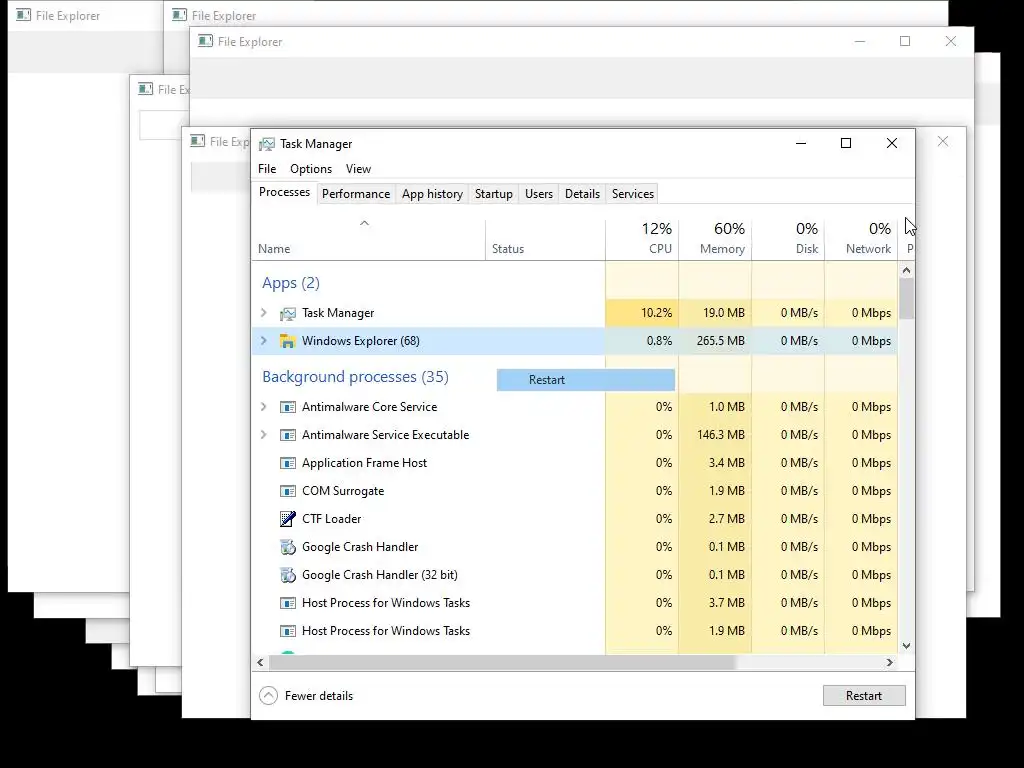Screen dimensions: 1024x768
Task: Sort by the Status column header
Action: (x=545, y=239)
